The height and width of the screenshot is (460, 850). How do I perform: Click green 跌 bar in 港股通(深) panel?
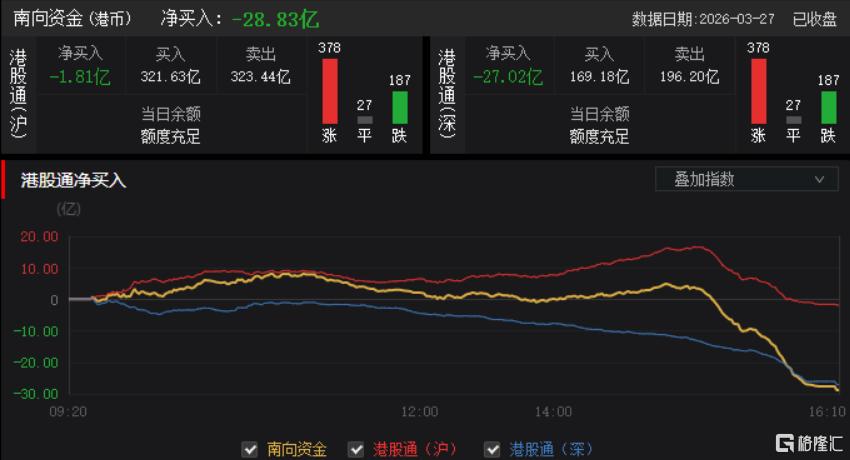point(828,106)
